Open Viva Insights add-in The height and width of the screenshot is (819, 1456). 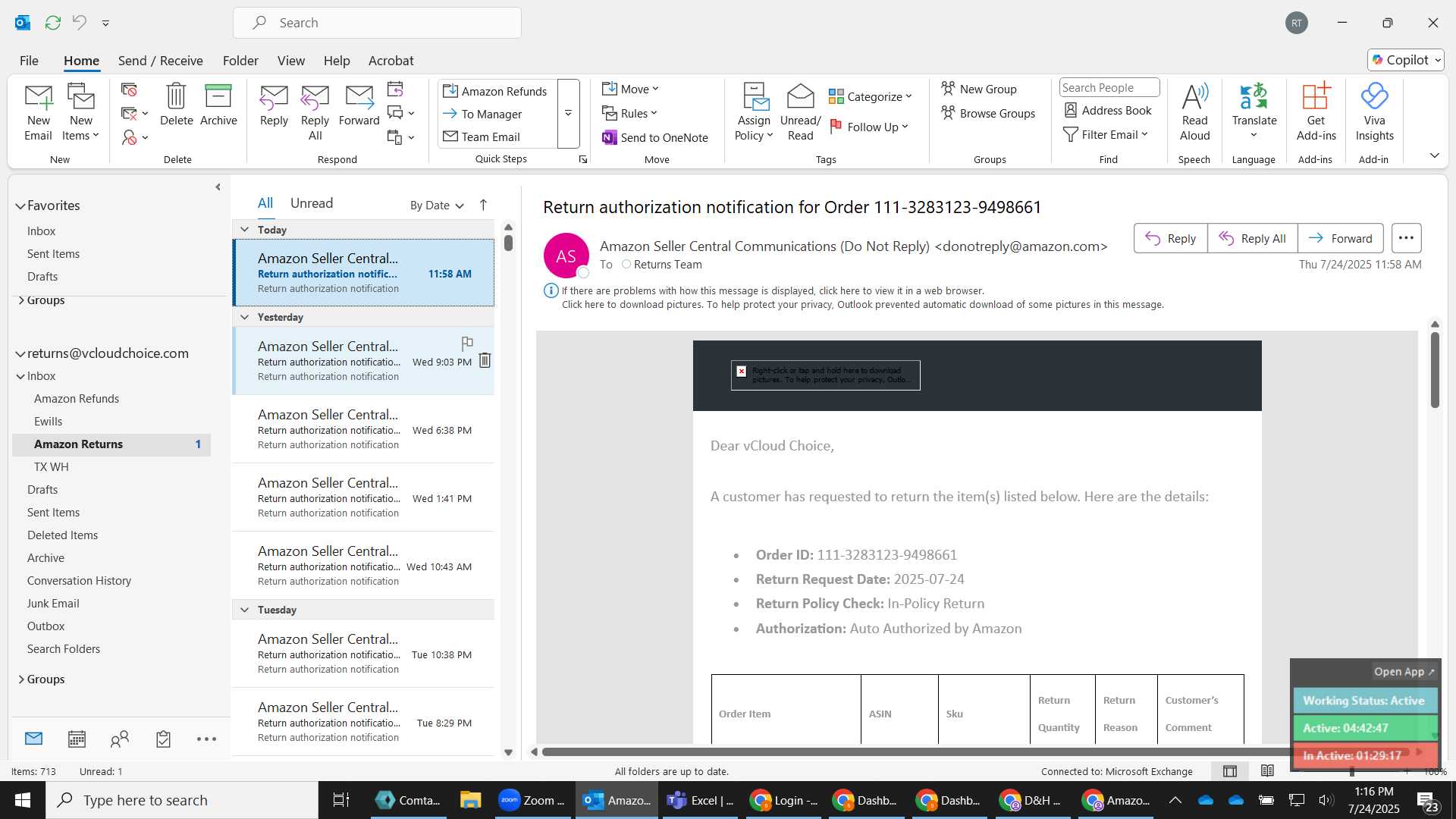[x=1374, y=112]
